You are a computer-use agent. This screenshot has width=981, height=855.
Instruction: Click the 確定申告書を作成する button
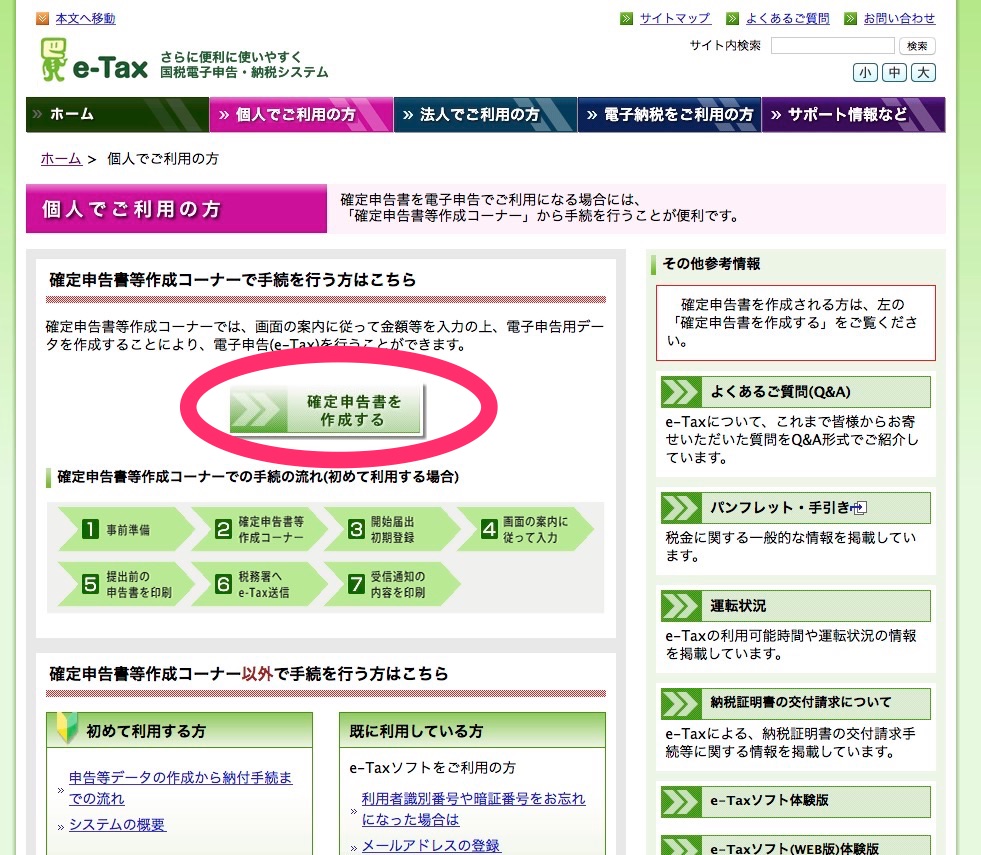[326, 410]
